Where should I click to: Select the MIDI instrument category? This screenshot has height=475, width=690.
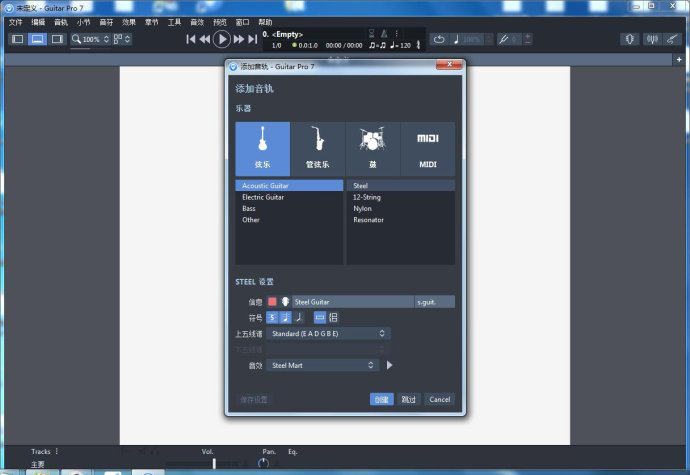[x=428, y=149]
